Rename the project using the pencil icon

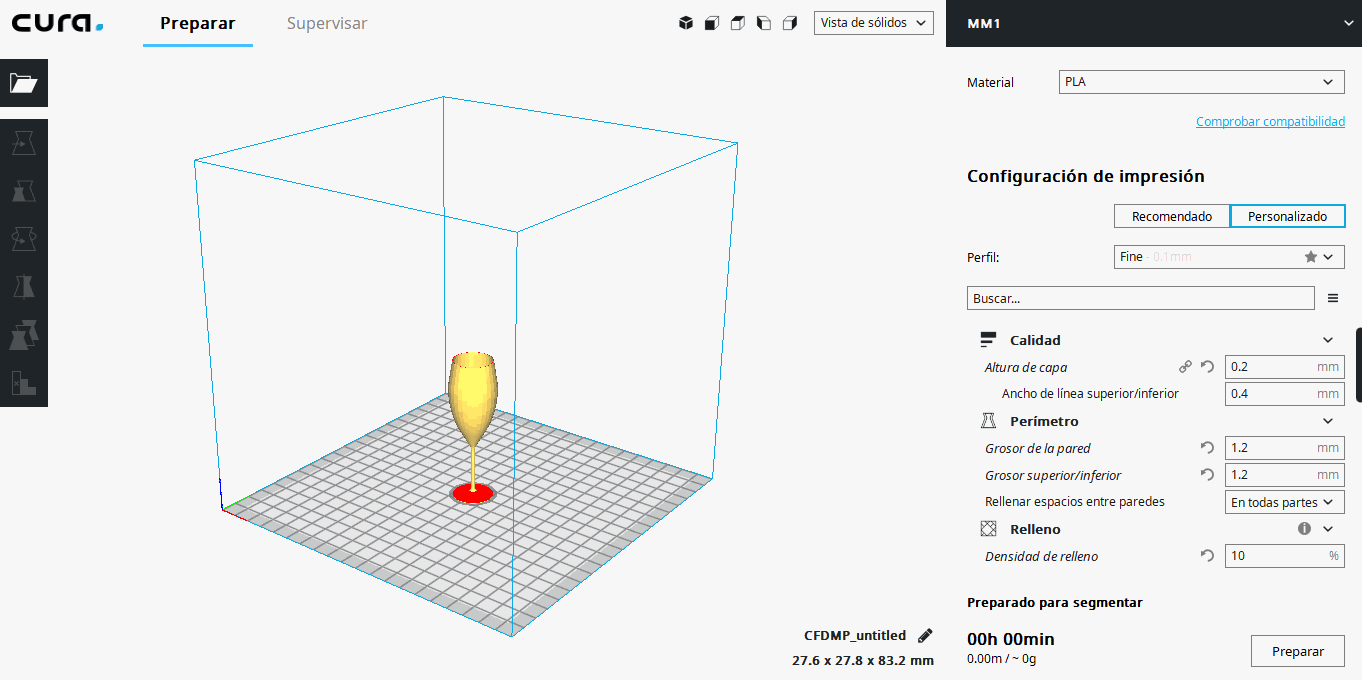pos(925,636)
